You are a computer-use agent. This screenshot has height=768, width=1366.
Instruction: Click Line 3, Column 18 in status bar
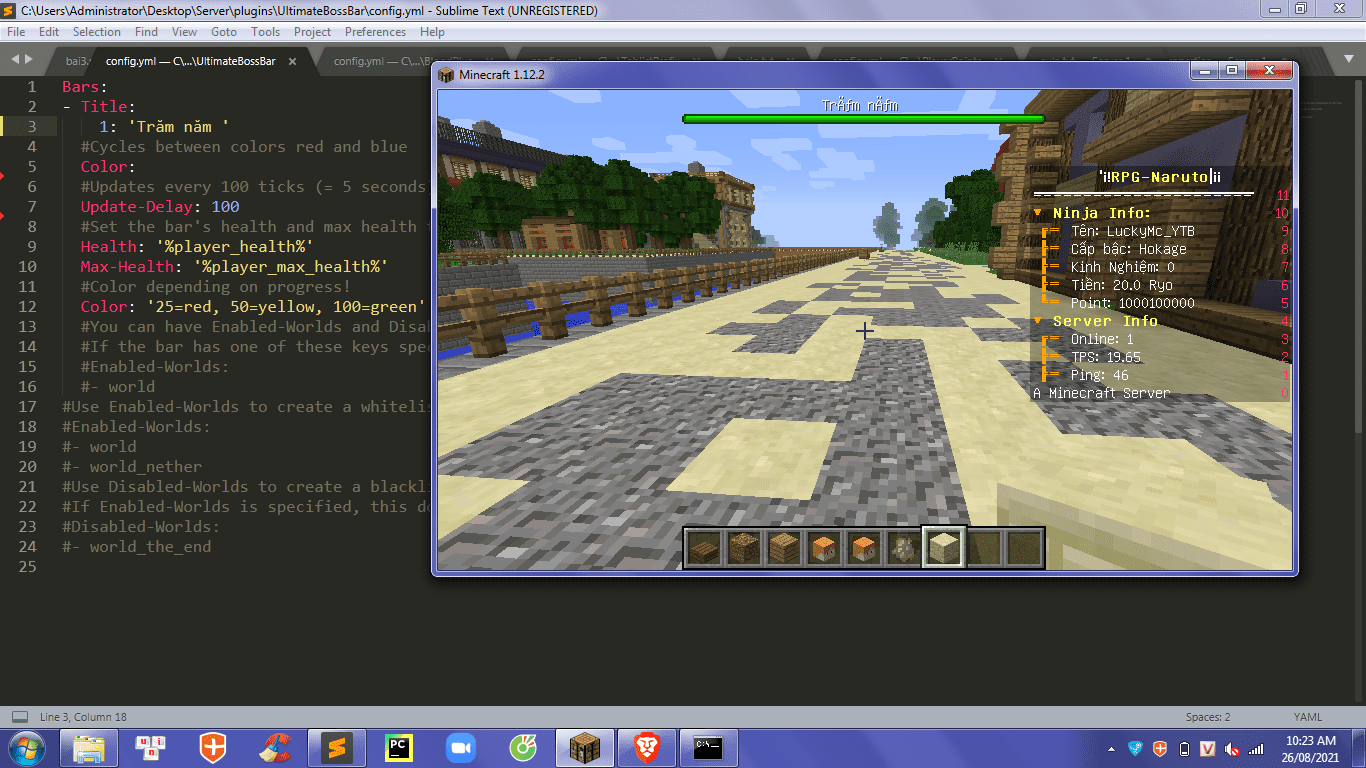coord(83,717)
